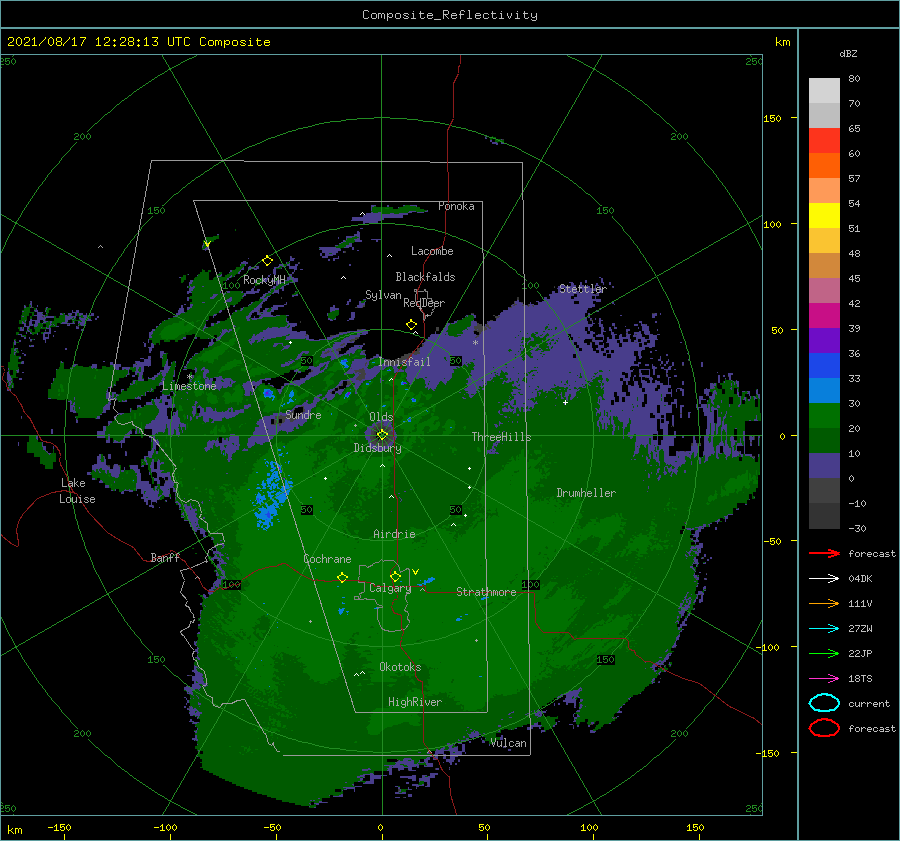Select the cyan 27ZW arrow legend icon
Viewport: 900px width, 841px height.
pos(824,629)
